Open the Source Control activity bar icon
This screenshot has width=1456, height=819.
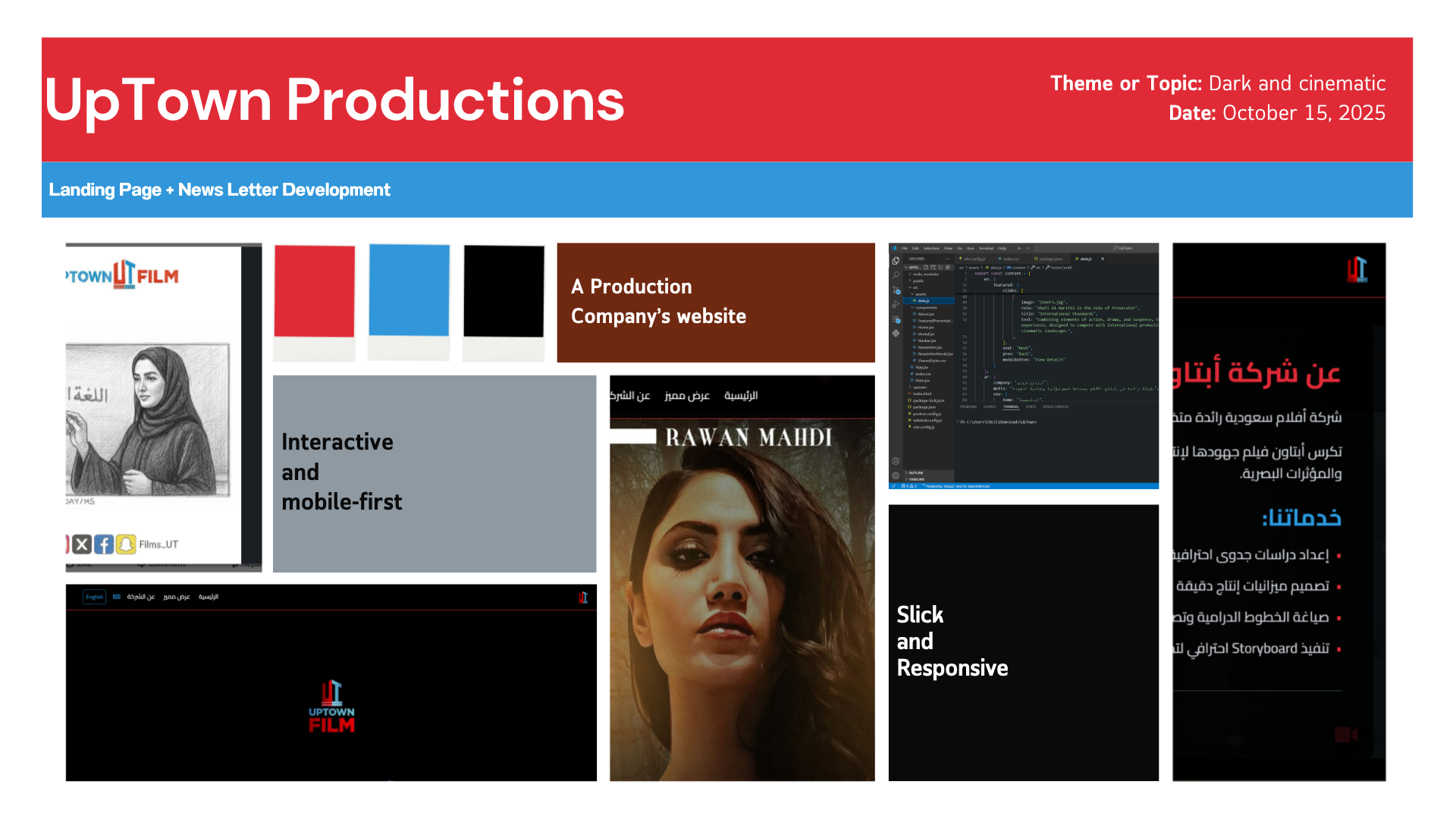[896, 290]
